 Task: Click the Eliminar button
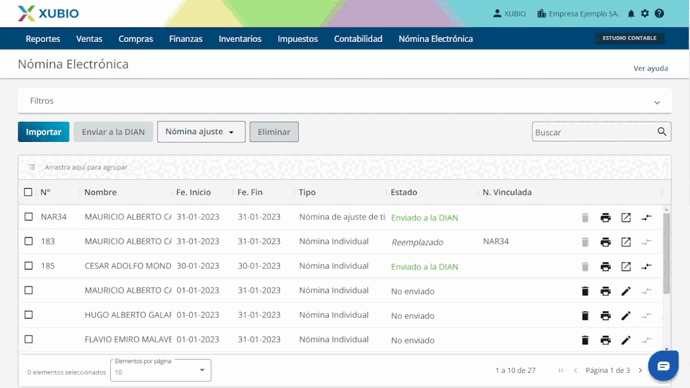[x=274, y=132]
